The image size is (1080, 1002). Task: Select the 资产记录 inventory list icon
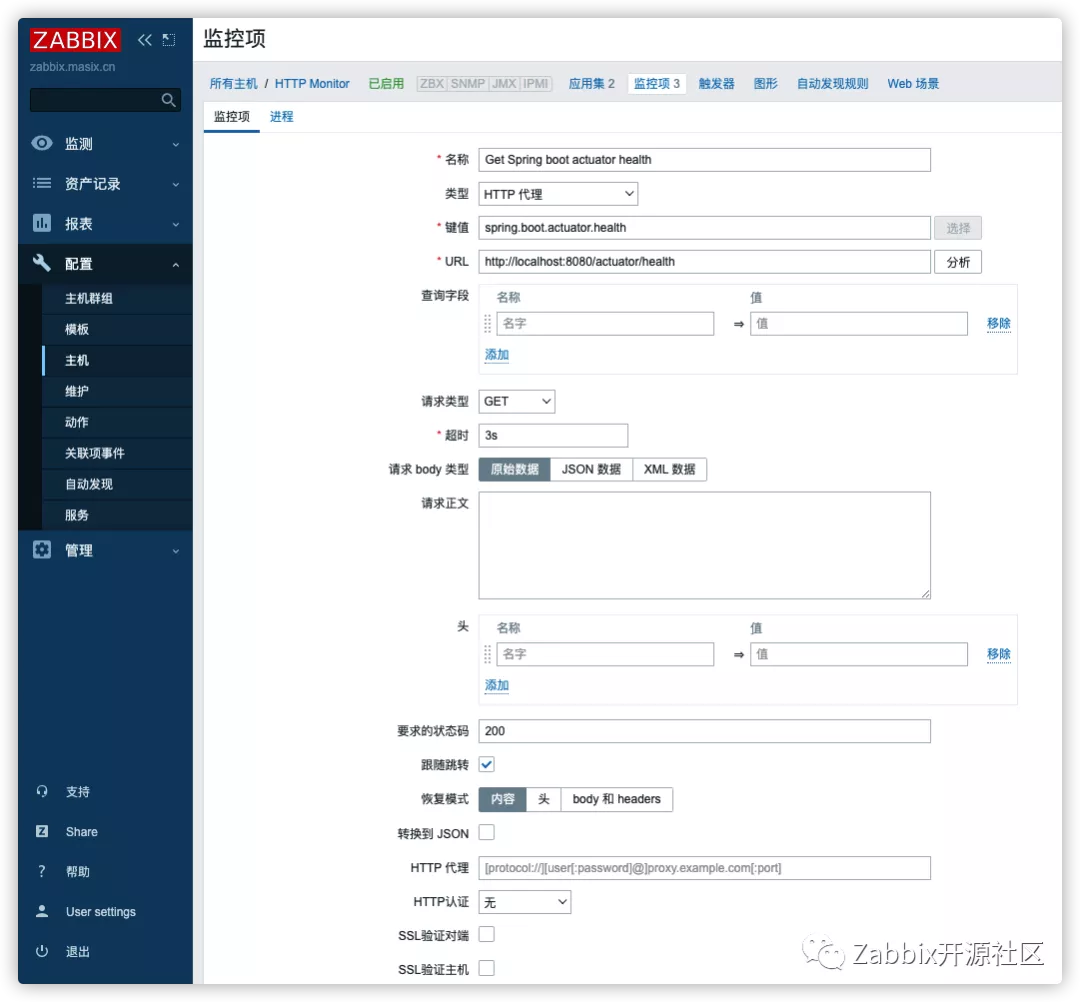[x=41, y=183]
